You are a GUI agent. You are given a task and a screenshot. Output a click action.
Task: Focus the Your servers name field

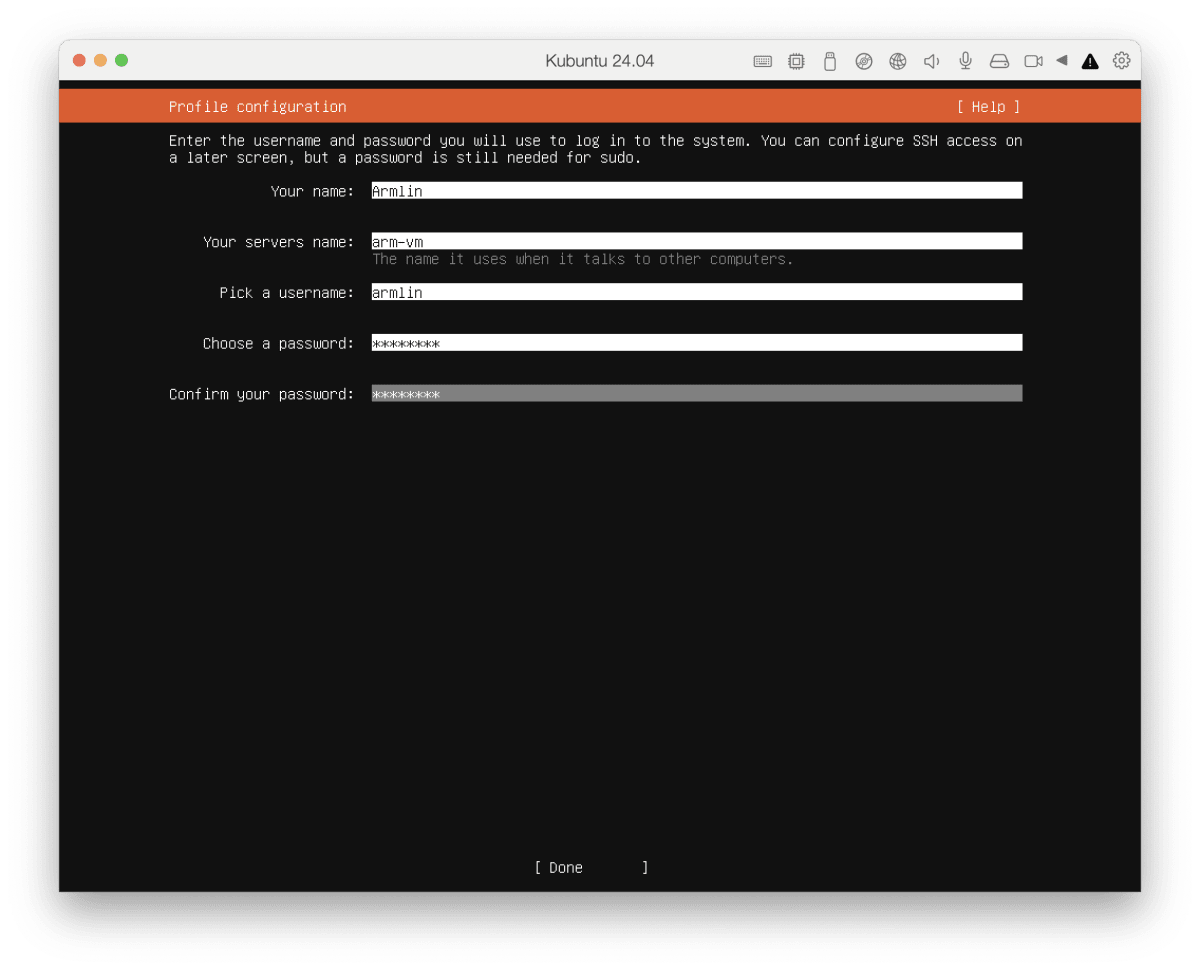tap(697, 242)
